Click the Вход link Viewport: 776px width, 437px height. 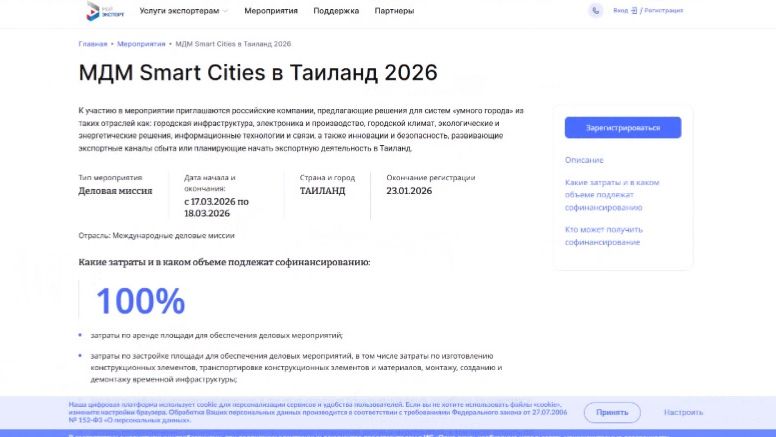[x=620, y=10]
